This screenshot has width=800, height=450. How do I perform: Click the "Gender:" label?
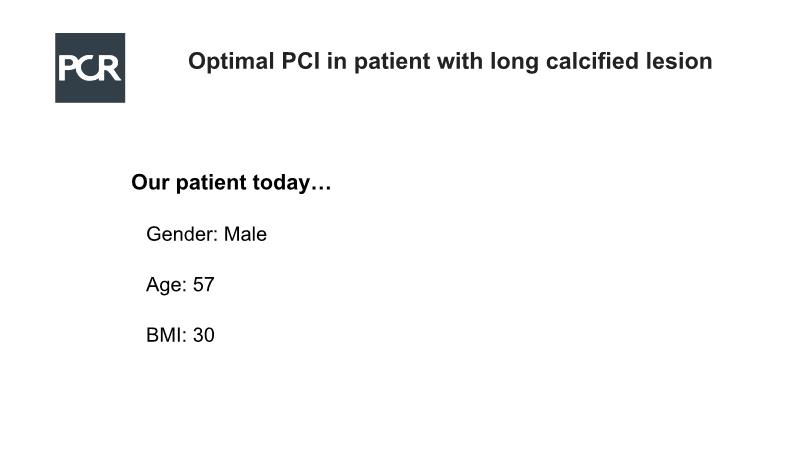[182, 234]
